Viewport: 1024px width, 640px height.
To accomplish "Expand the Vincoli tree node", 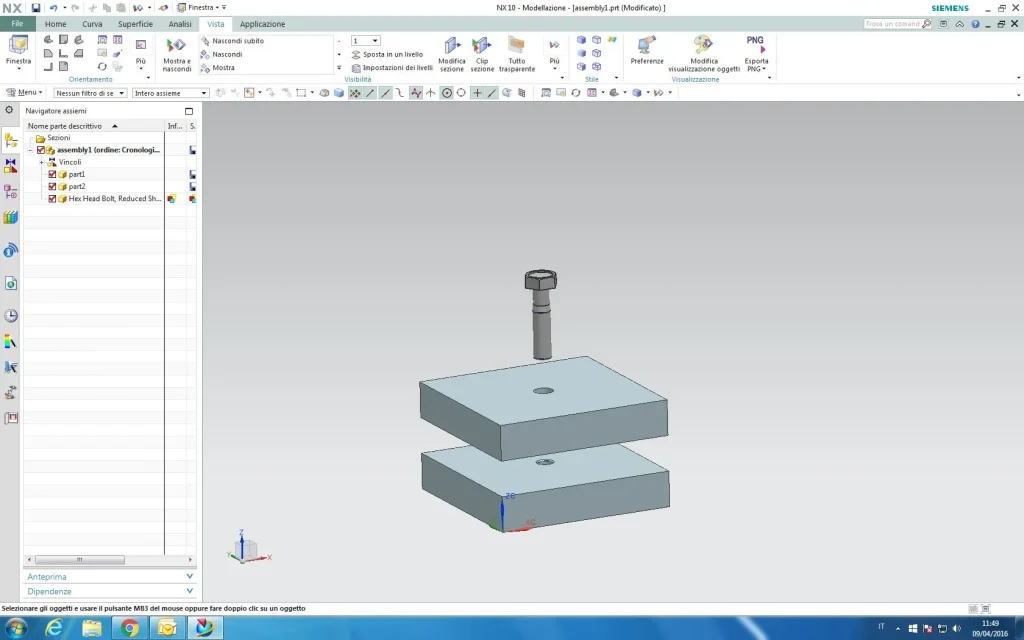I will tap(42, 162).
